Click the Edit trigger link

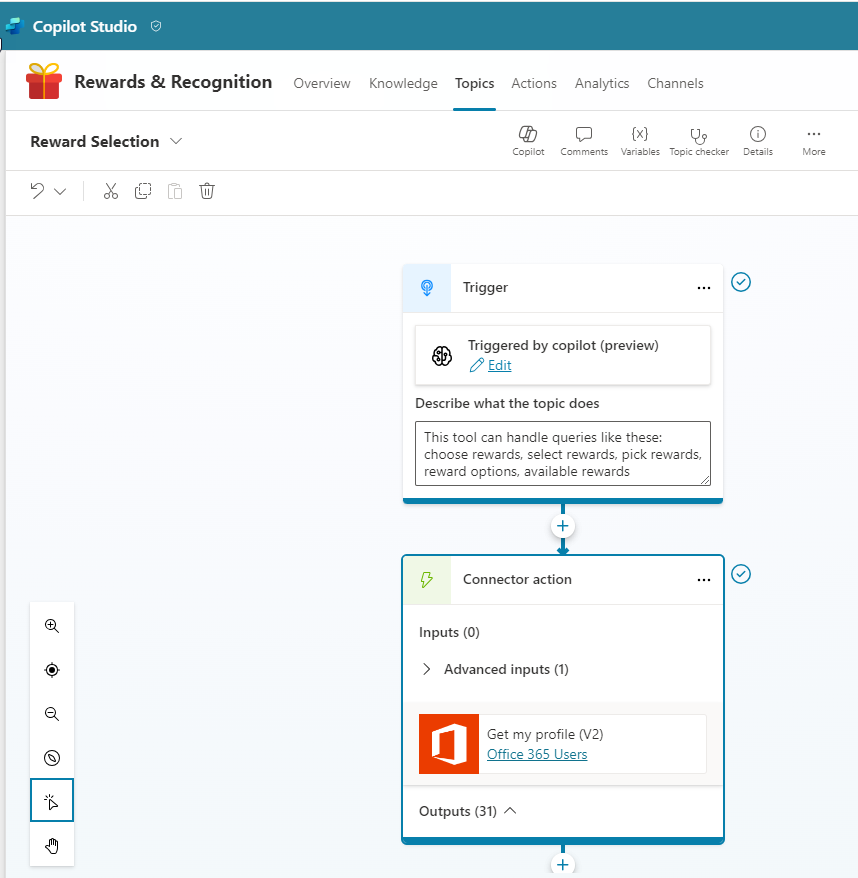(x=499, y=365)
